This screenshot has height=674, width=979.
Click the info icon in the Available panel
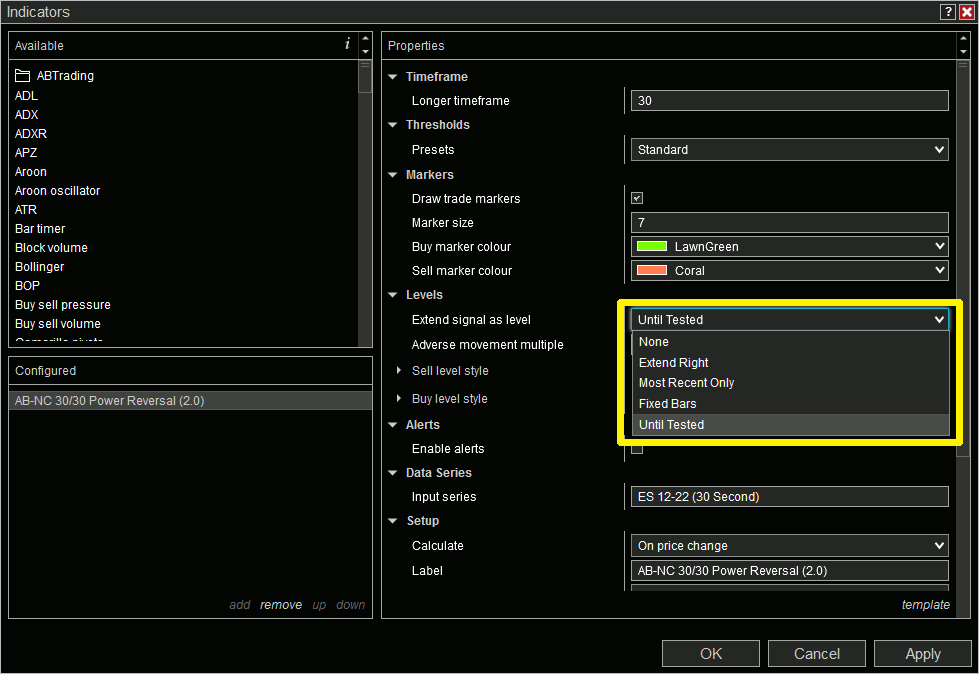click(347, 45)
